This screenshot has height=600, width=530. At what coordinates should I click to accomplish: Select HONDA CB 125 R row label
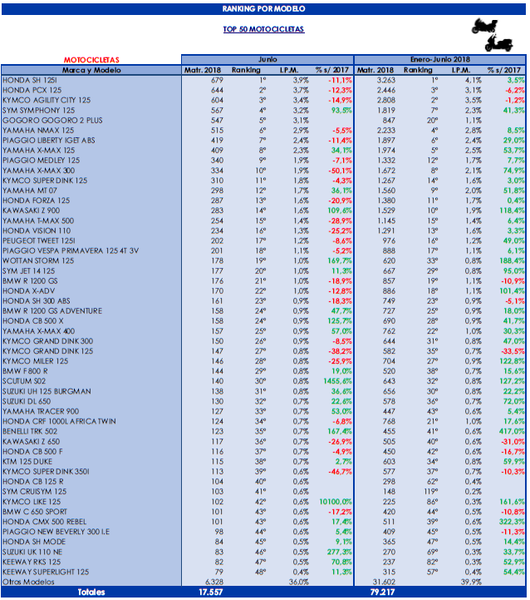coord(33,481)
